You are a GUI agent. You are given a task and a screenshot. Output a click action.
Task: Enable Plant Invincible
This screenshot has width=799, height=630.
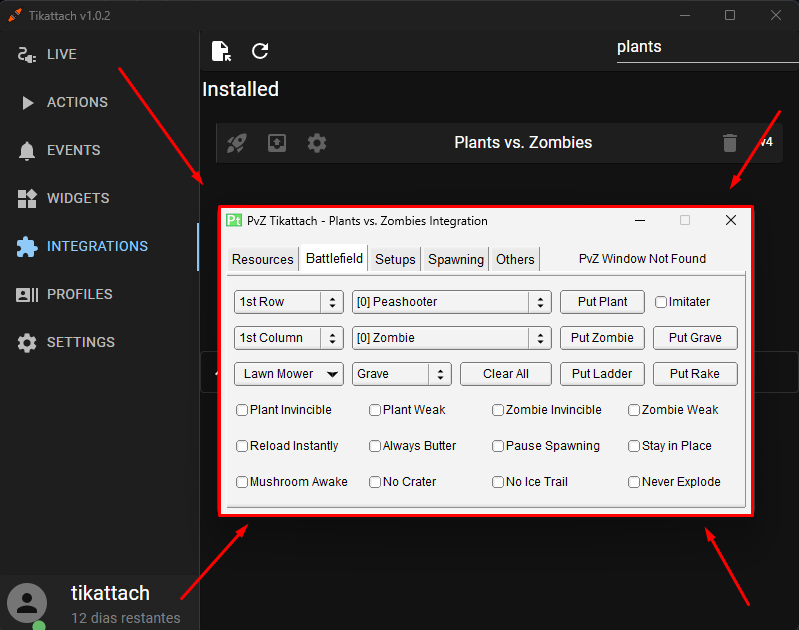[x=242, y=410]
